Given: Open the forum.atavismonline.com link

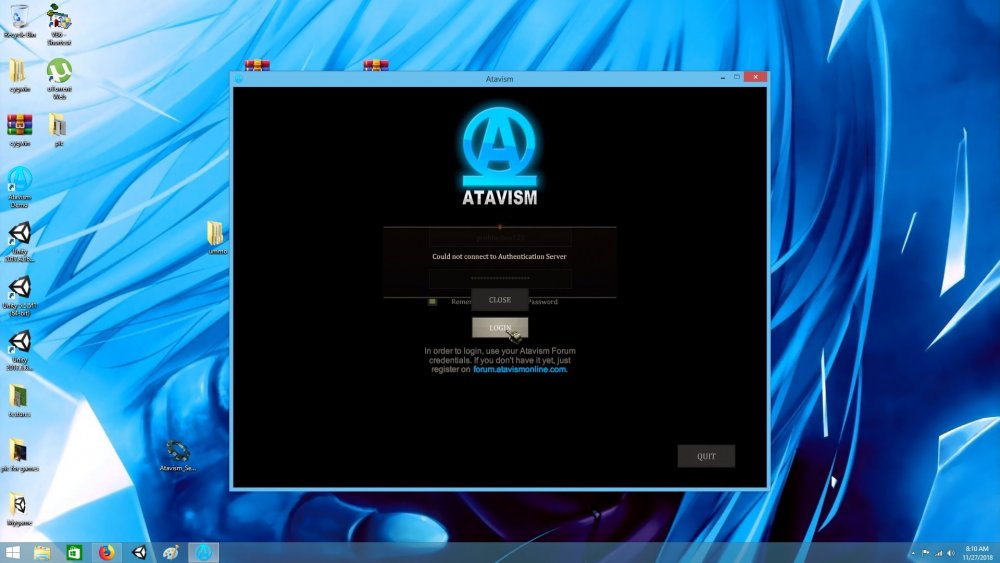Looking at the screenshot, I should (x=520, y=370).
